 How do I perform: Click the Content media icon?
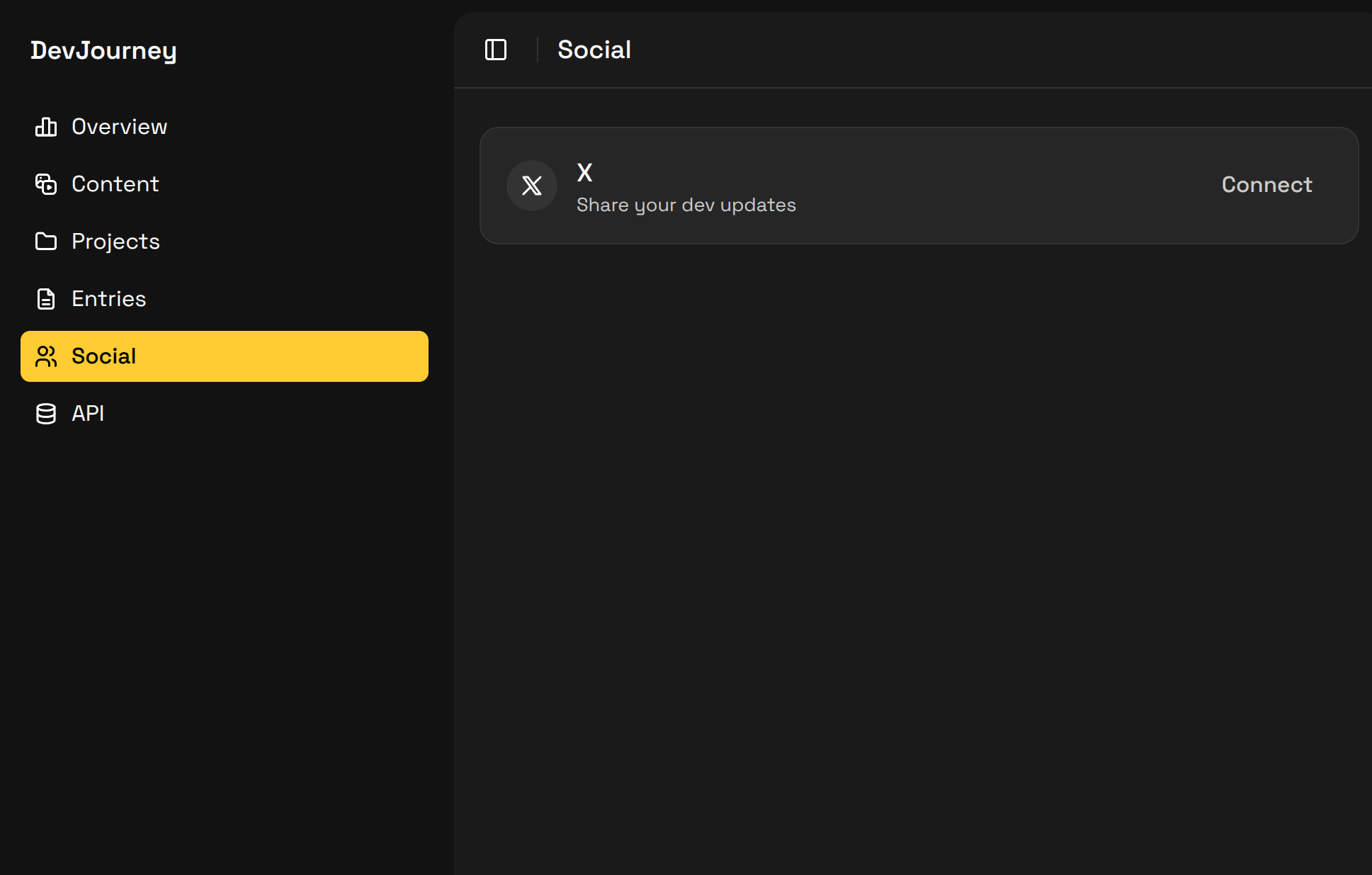point(46,184)
